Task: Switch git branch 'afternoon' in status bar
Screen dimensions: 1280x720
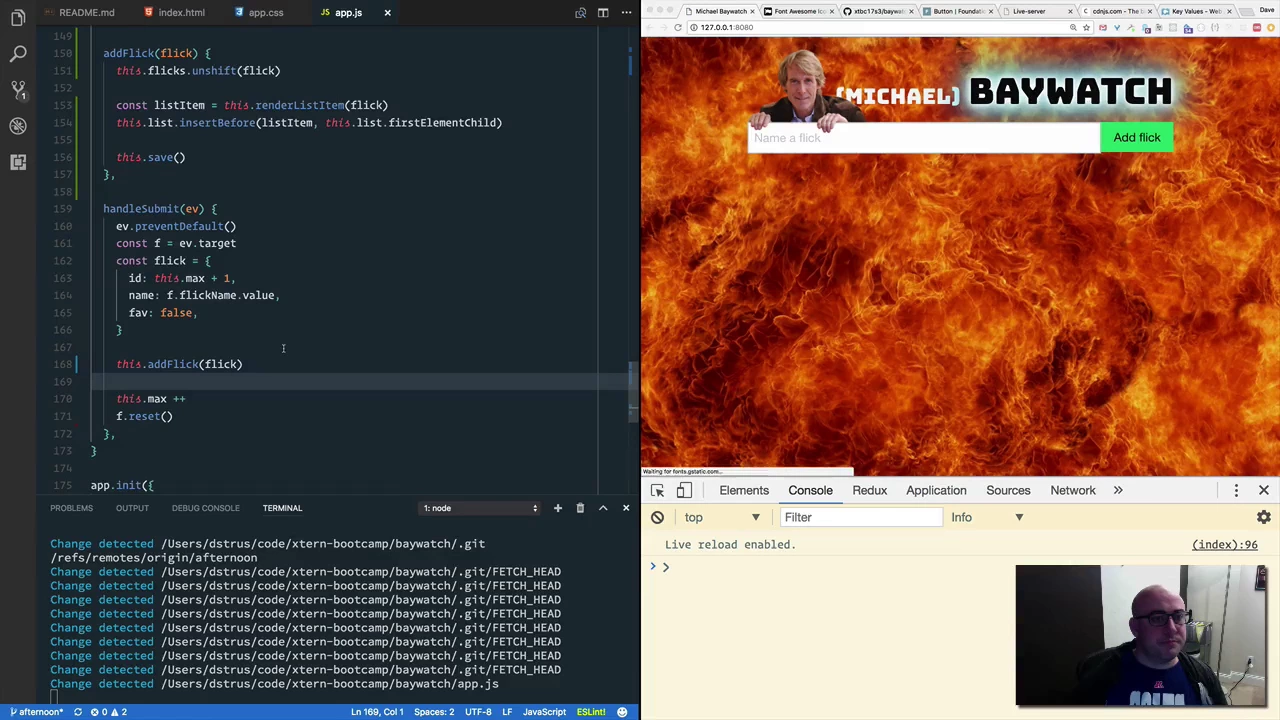Action: tap(36, 712)
